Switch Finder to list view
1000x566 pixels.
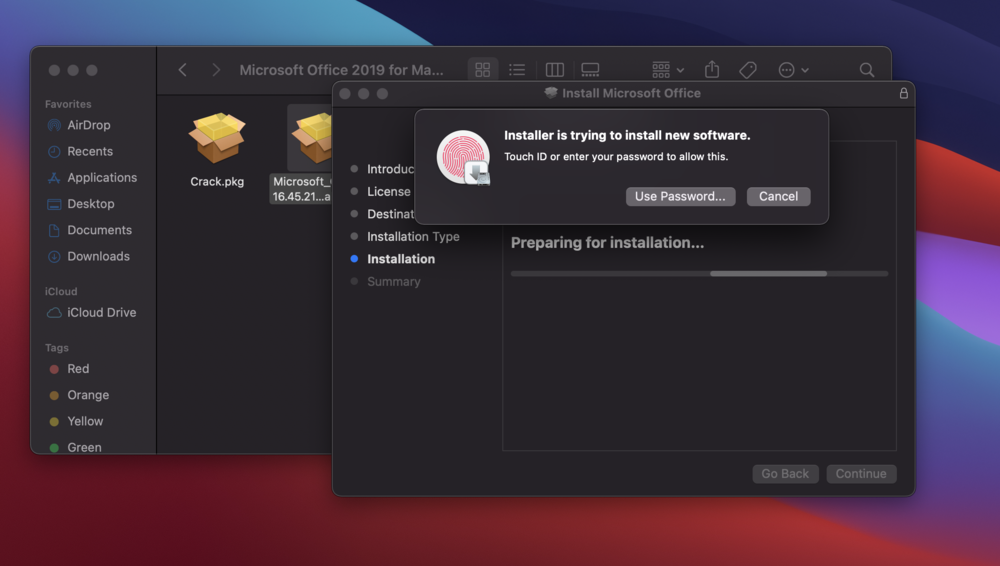[517, 70]
